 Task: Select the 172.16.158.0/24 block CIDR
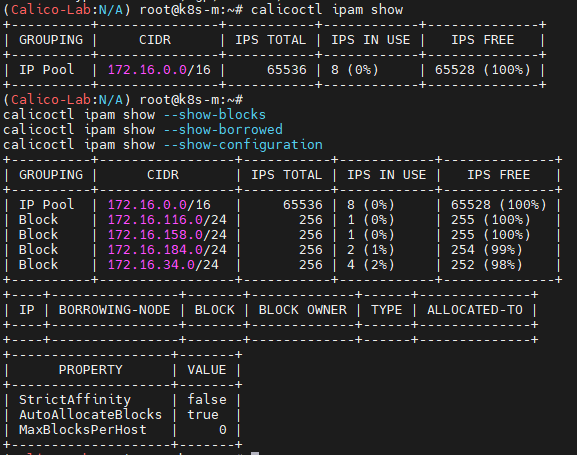(x=167, y=234)
